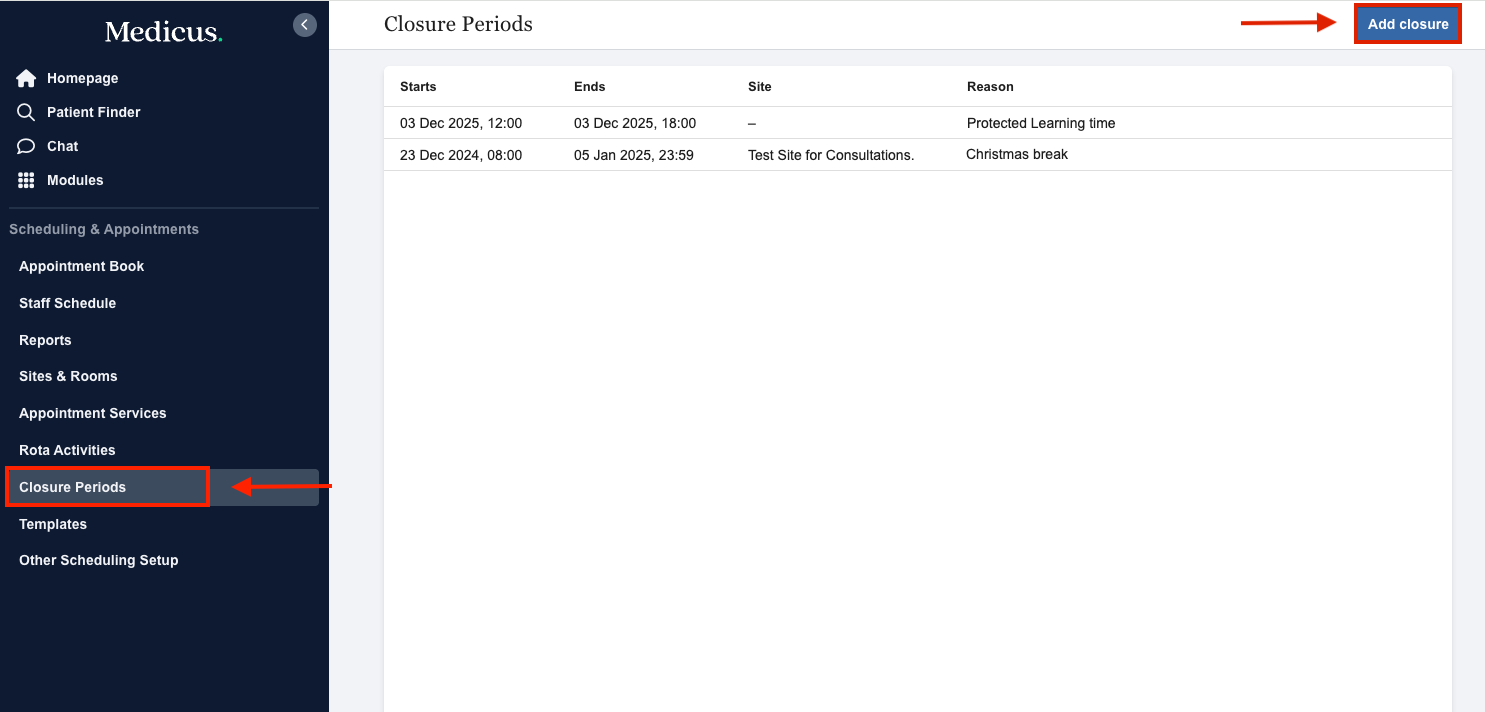Screen dimensions: 1485x712
Task: Navigate to Sites & Rooms
Action: coord(68,376)
